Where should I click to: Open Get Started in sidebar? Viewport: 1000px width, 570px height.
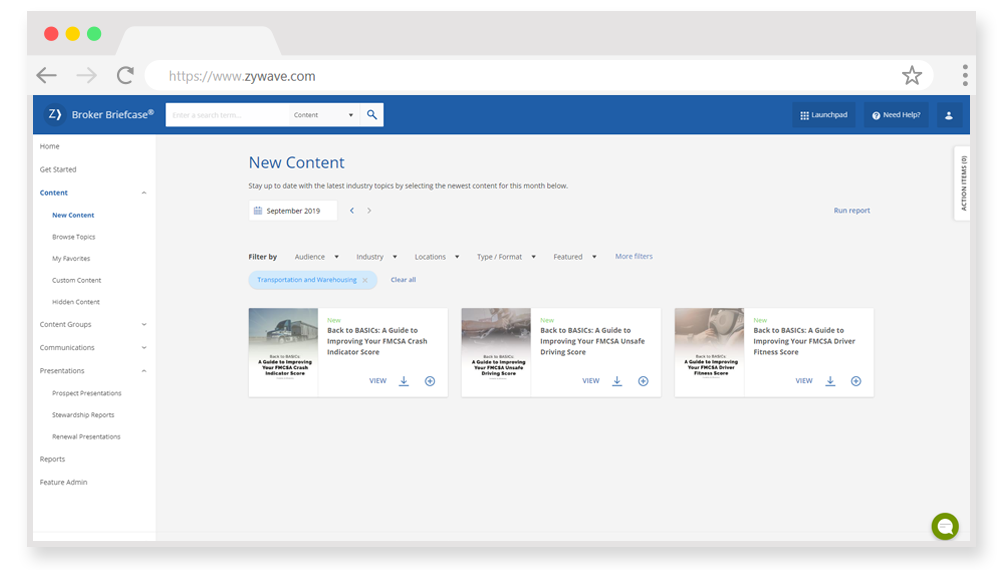(57, 170)
